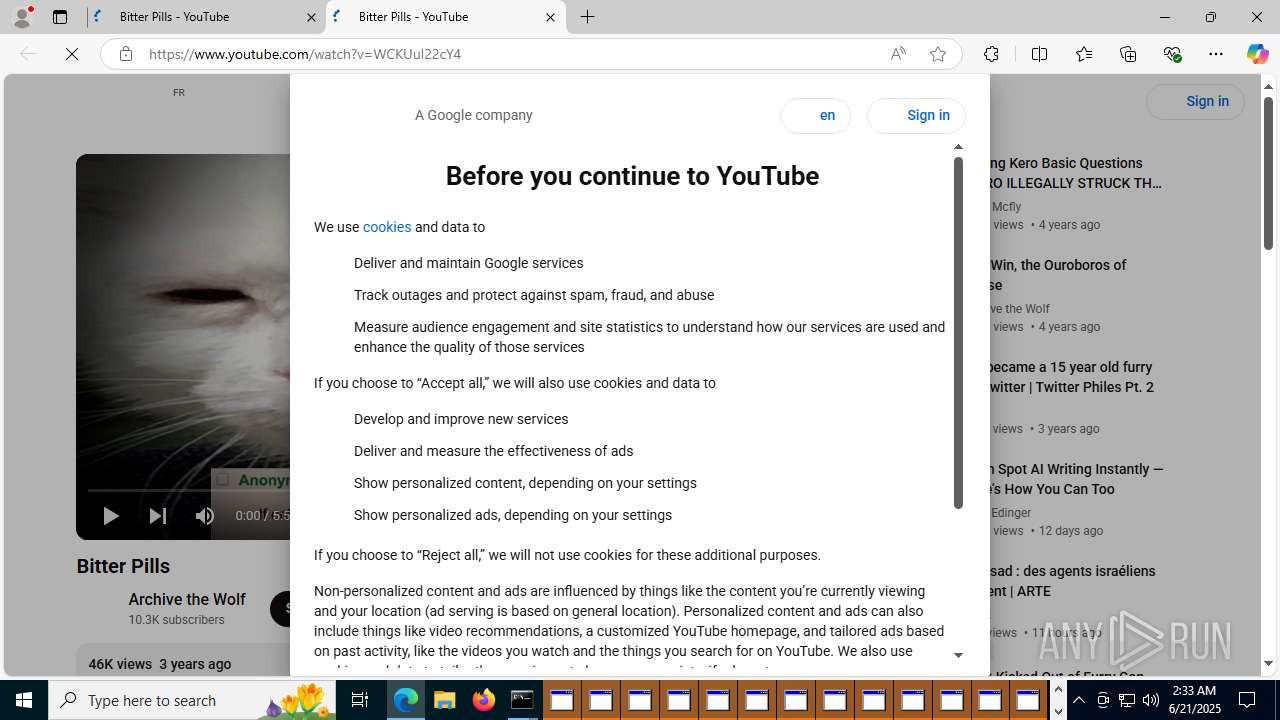Open Microsoft Edge from taskbar
The image size is (1280, 720).
(405, 700)
